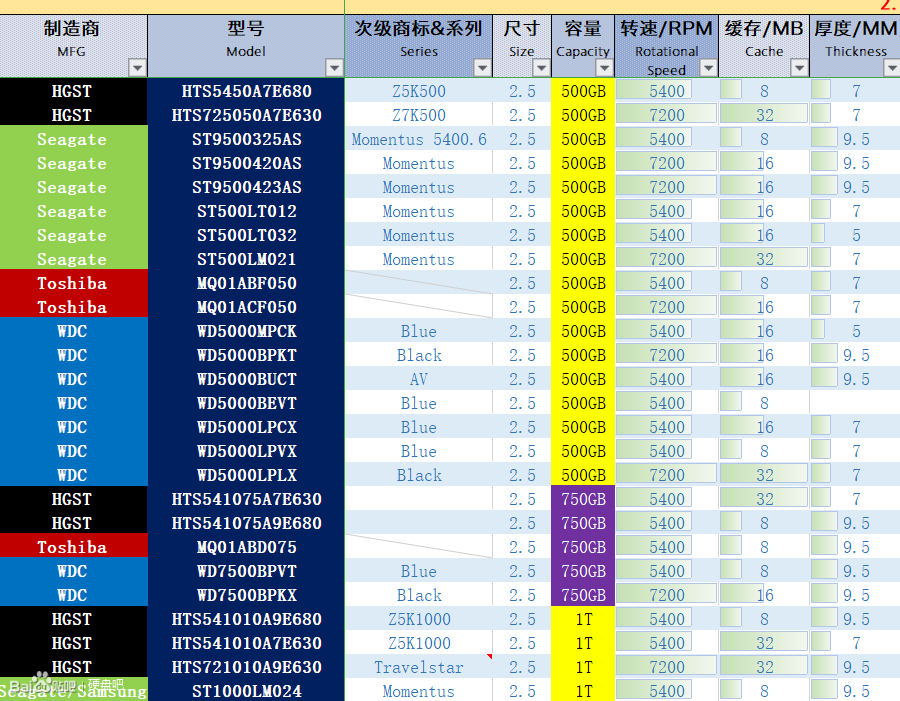Select the 次级商标&系列 Series header cell
Screen dimensions: 900x701
coord(418,46)
